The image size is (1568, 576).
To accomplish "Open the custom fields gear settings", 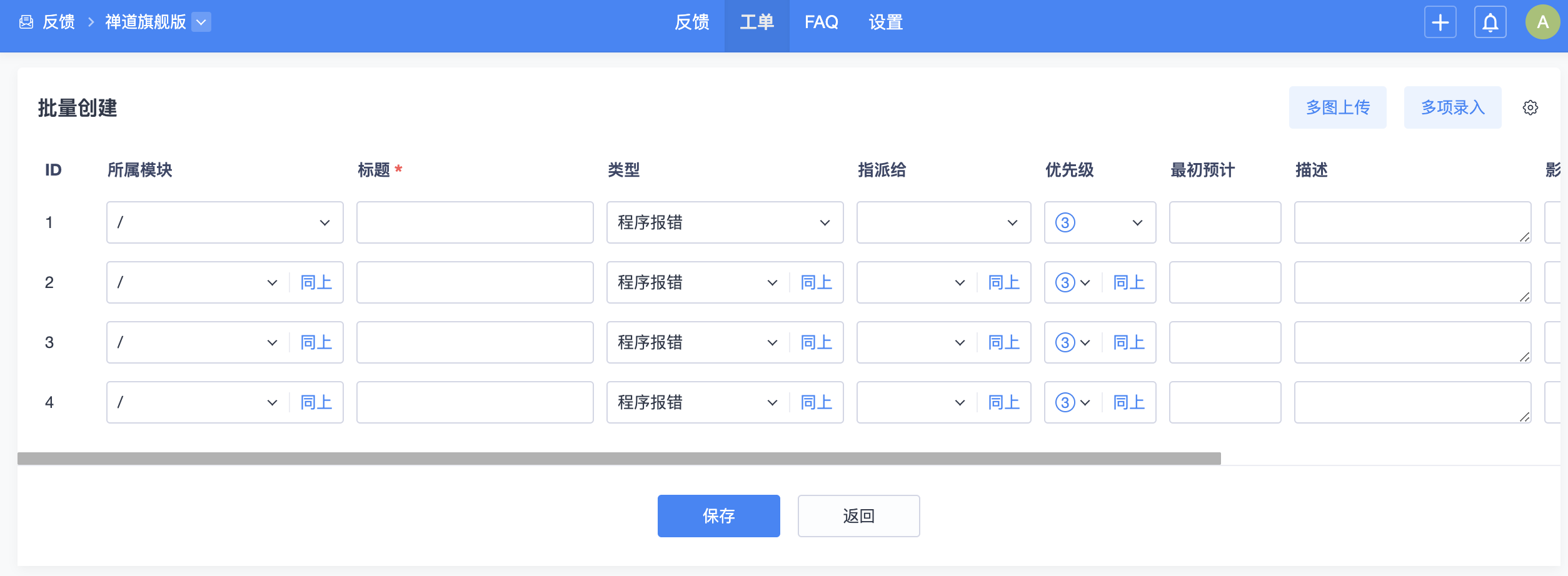I will click(x=1530, y=107).
